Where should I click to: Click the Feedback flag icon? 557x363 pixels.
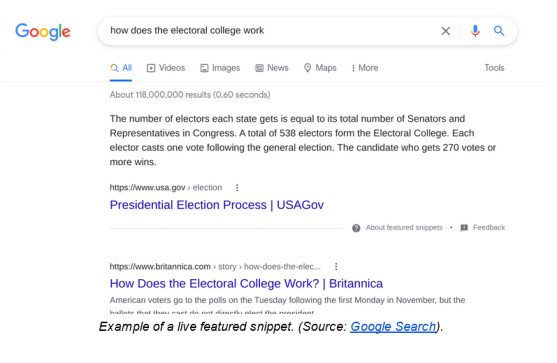coord(464,228)
